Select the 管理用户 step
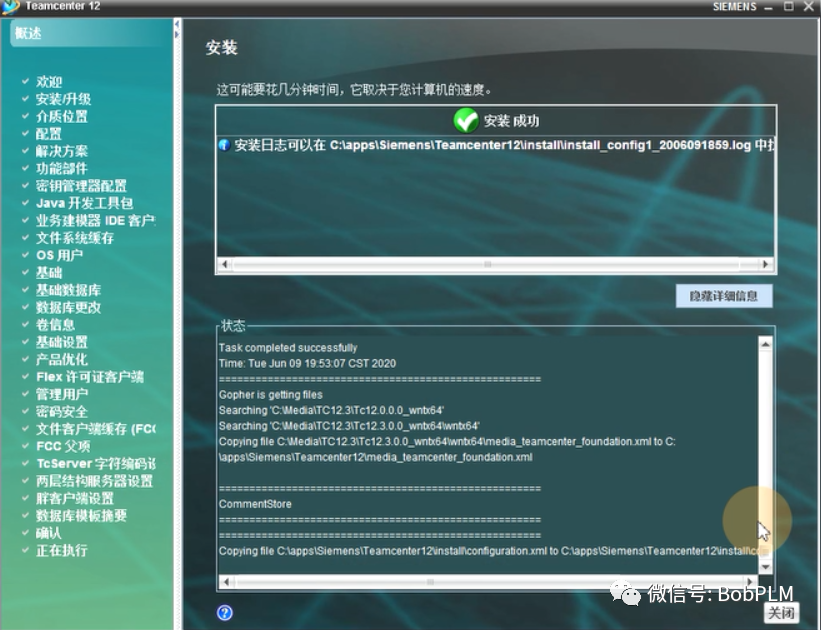 61,394
